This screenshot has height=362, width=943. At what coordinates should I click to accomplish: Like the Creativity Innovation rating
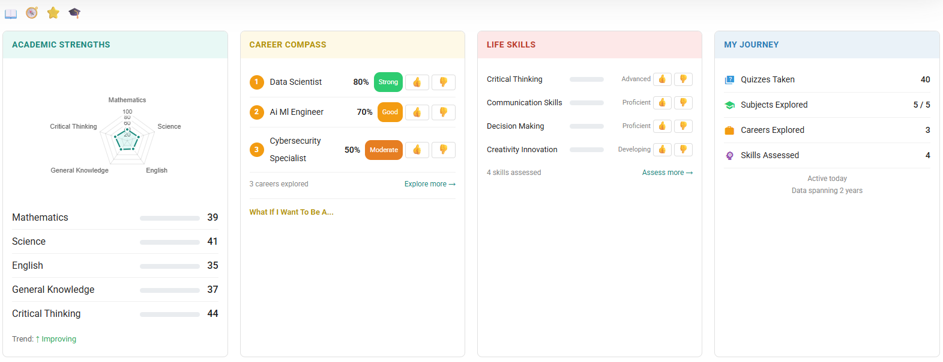(662, 149)
